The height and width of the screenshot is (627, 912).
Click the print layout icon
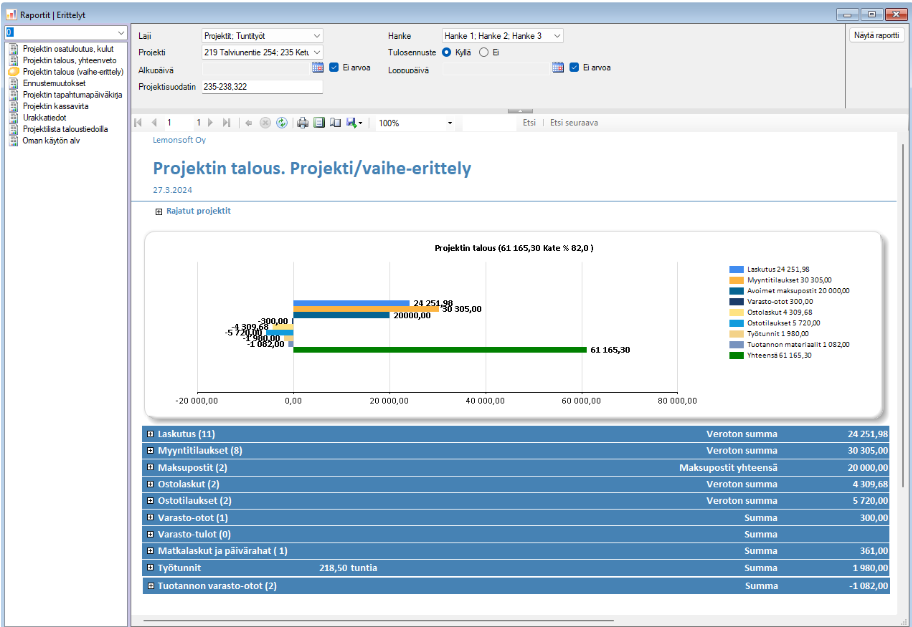(320, 123)
